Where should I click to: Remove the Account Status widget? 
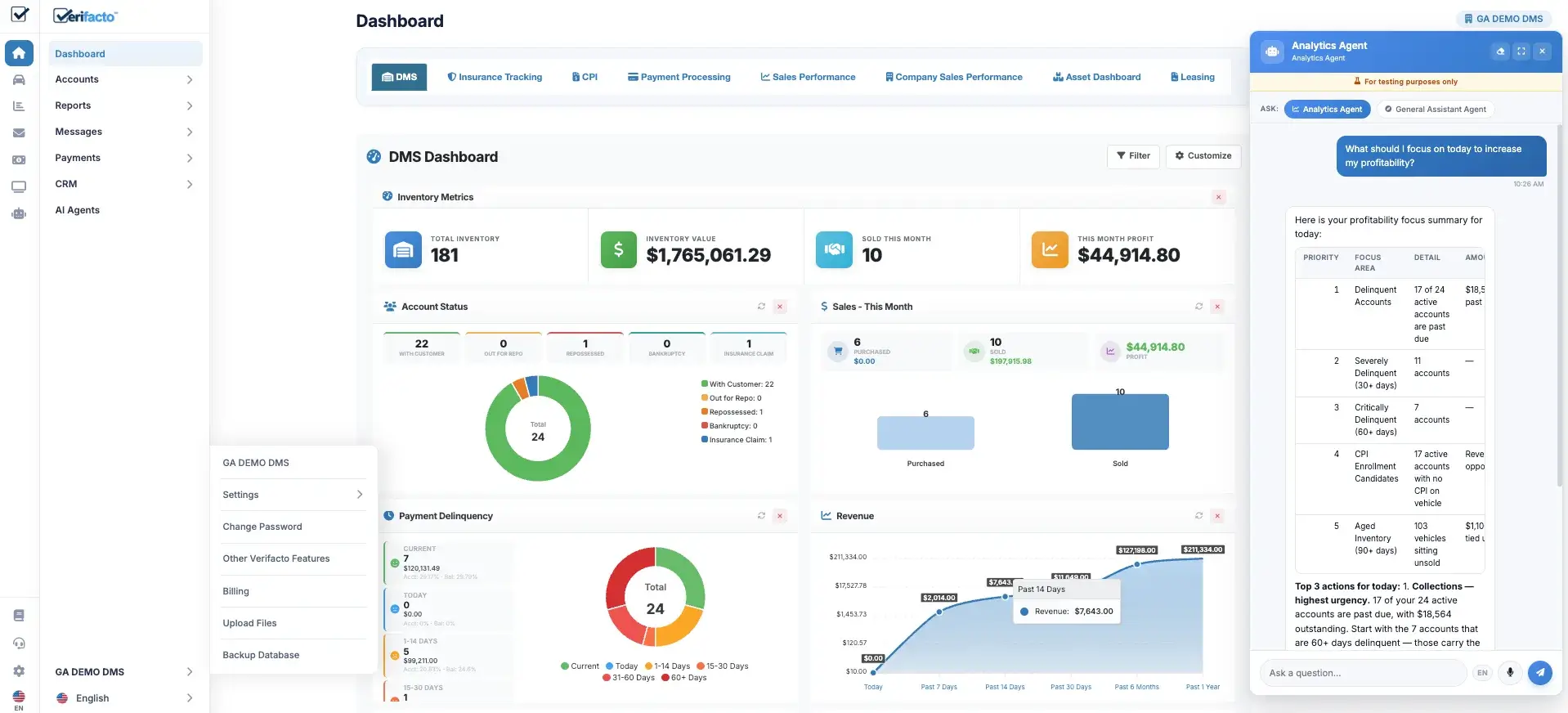pos(780,307)
